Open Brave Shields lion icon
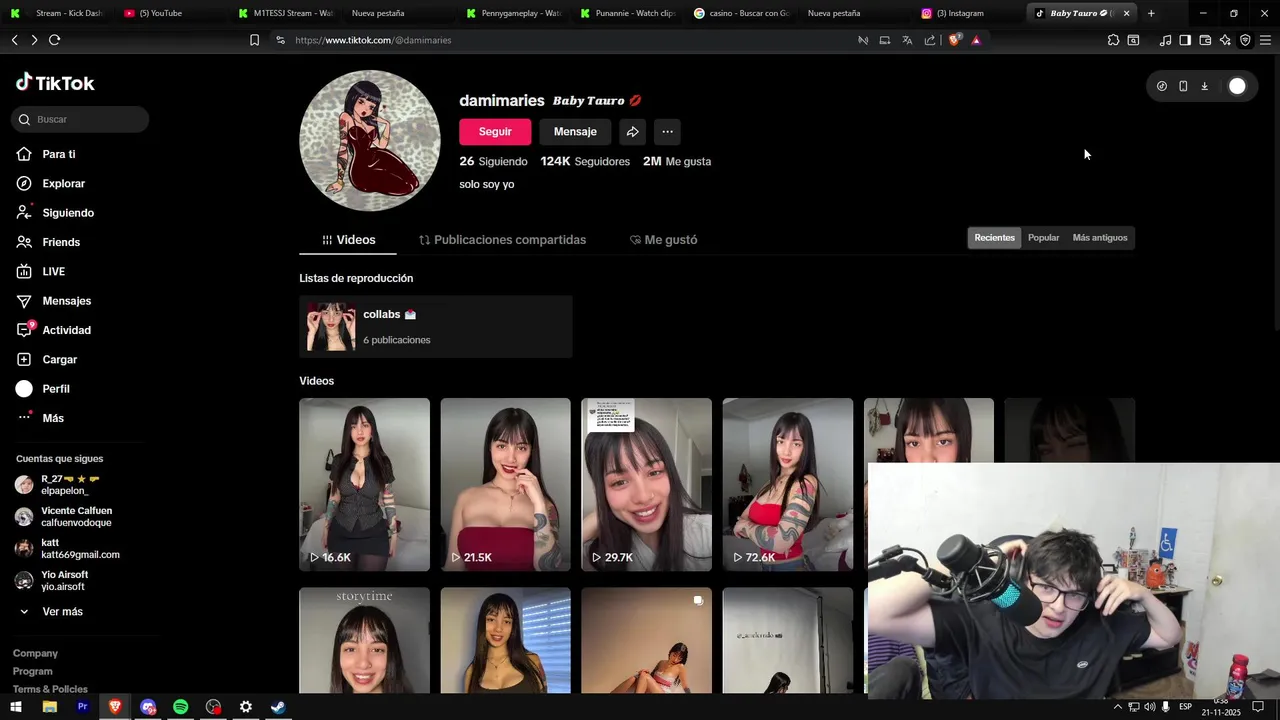 click(x=954, y=40)
